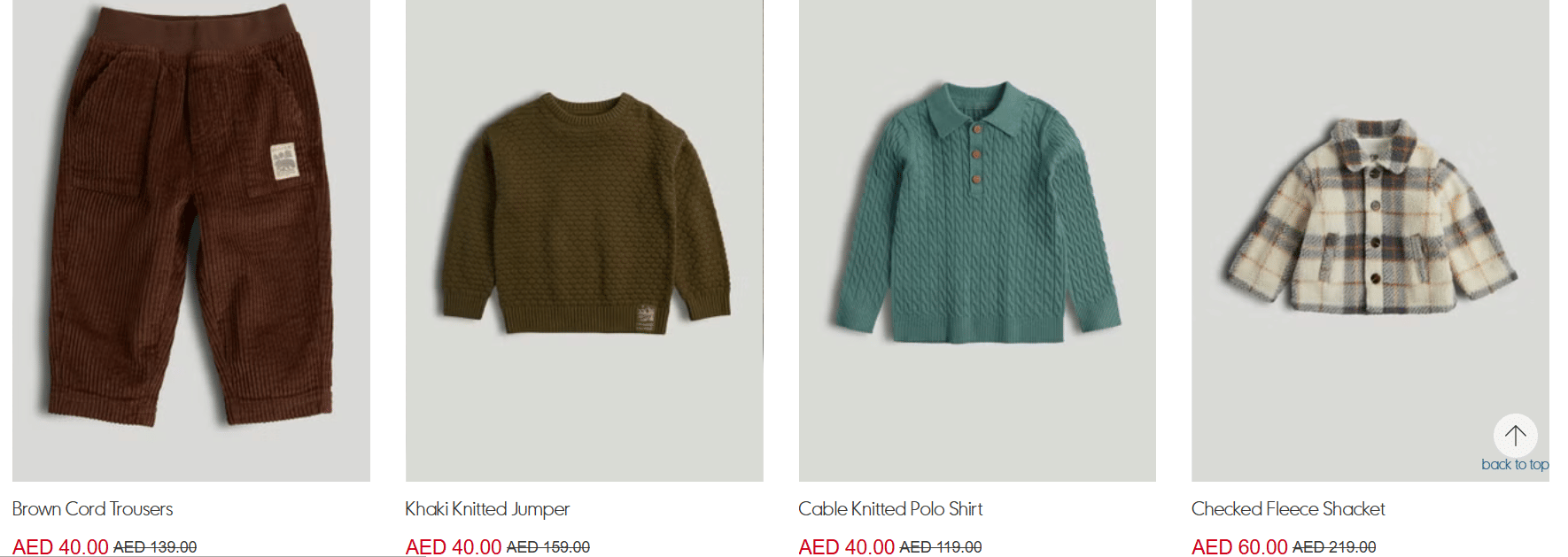Click the AED 40.00 price under Brown Cord Trousers
The image size is (1568, 557).
(60, 546)
